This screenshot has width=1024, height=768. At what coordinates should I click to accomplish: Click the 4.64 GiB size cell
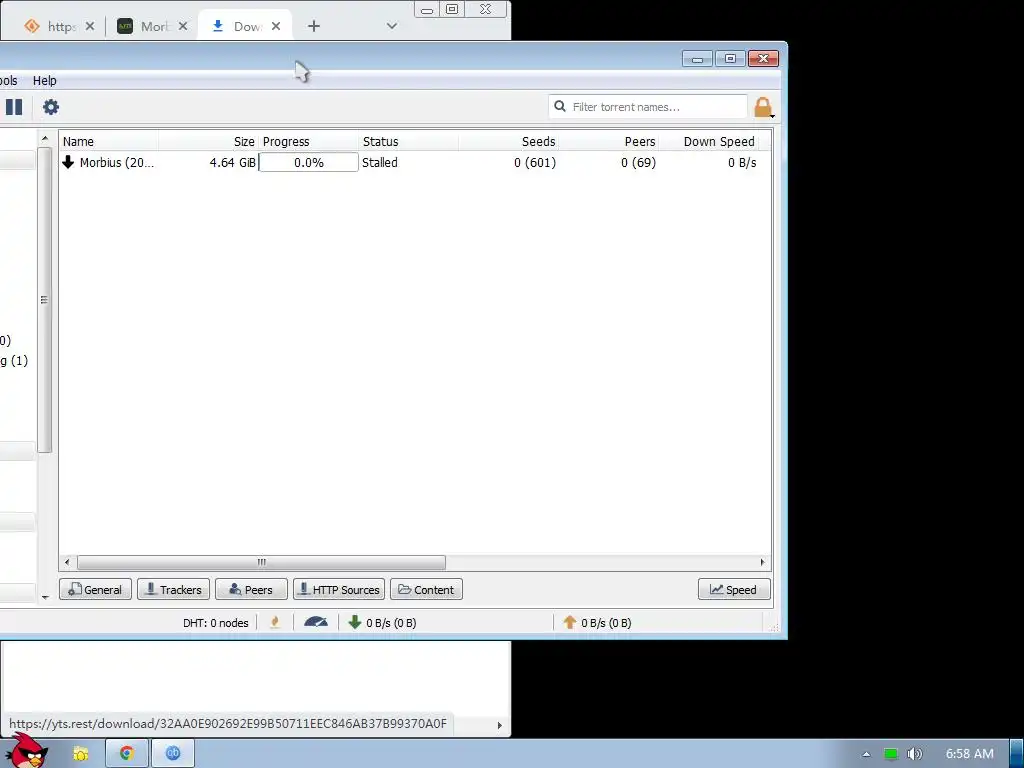(232, 163)
